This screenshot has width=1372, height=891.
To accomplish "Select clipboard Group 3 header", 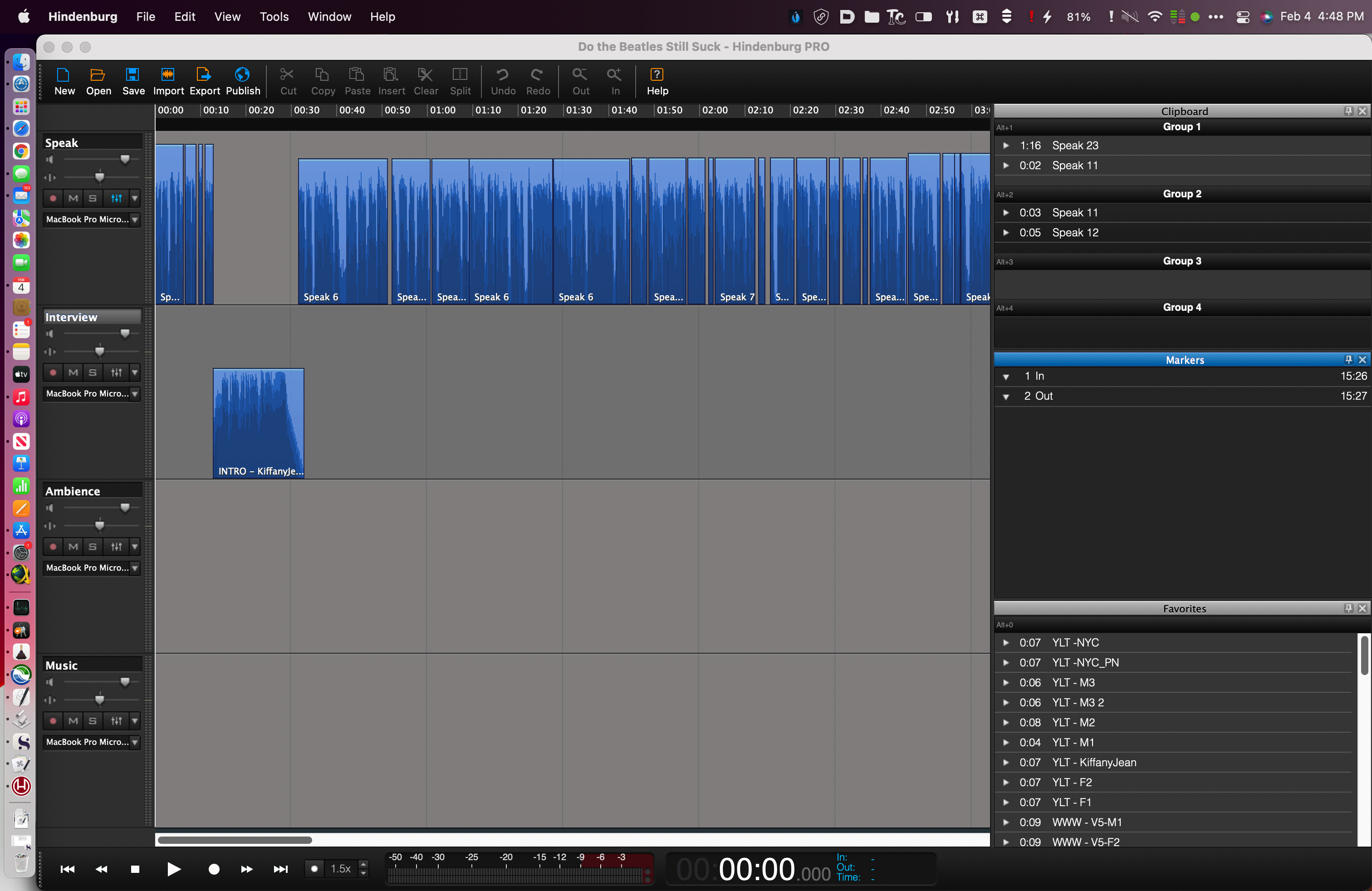I will pos(1182,261).
